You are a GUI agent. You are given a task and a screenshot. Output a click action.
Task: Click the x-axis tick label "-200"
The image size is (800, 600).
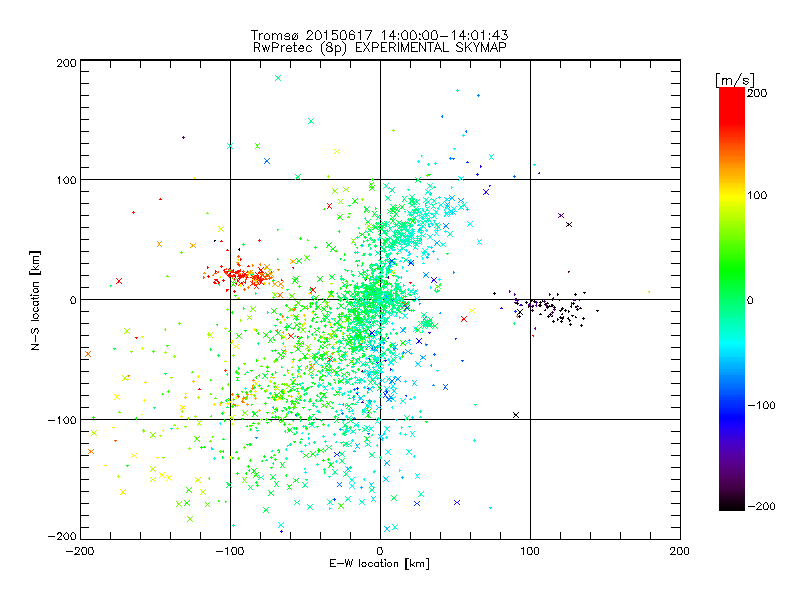[x=80, y=551]
